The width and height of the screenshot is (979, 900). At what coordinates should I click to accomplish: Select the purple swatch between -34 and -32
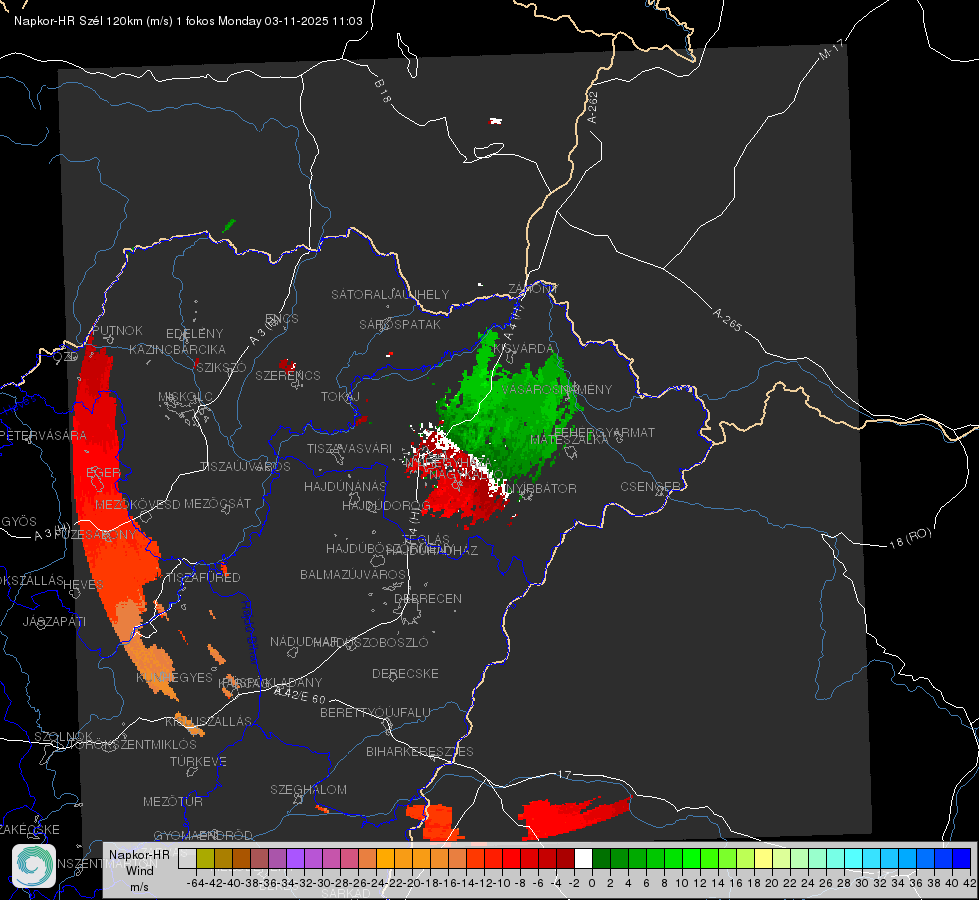click(295, 859)
